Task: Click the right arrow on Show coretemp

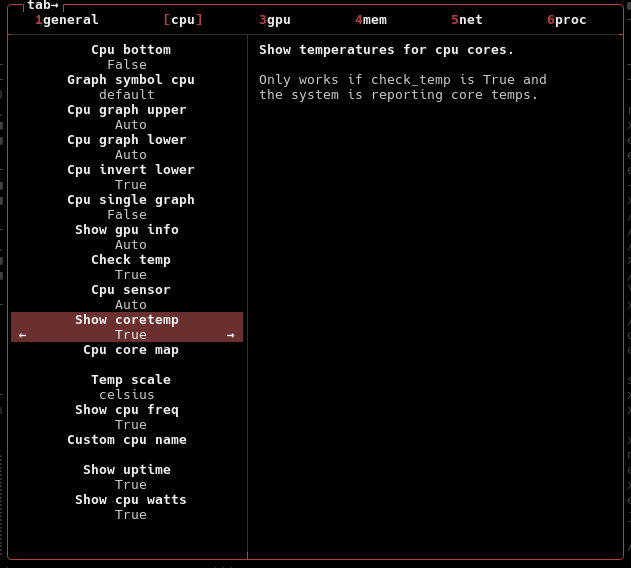Action: pyautogui.click(x=231, y=335)
